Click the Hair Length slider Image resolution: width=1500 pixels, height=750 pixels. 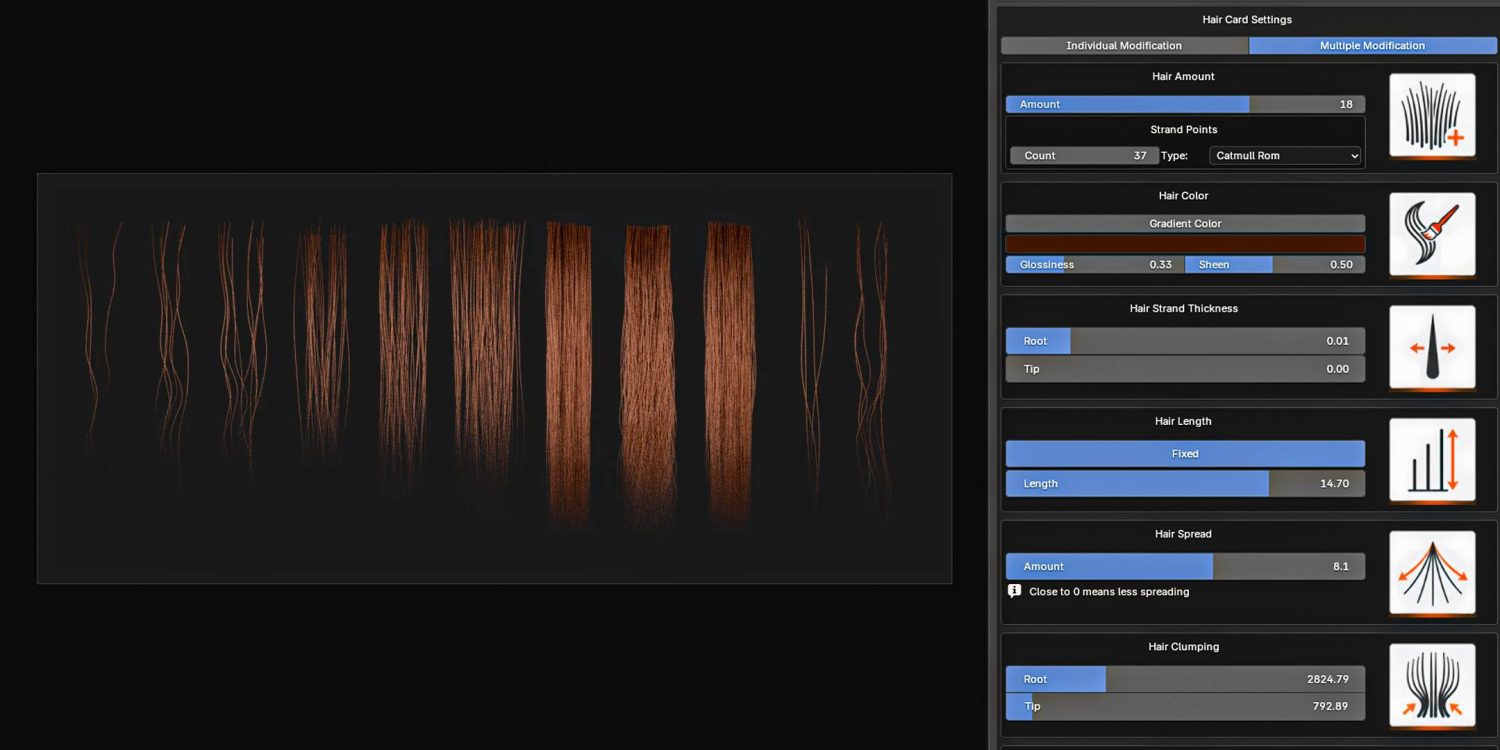(1185, 484)
